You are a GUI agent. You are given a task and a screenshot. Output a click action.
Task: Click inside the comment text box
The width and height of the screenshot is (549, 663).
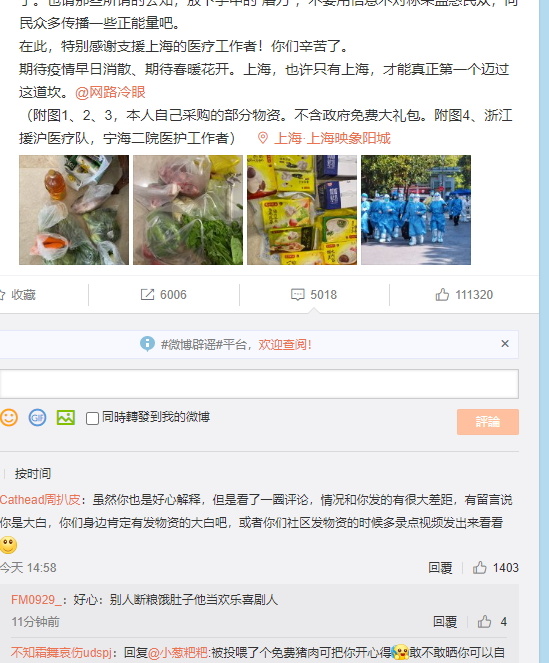point(259,384)
